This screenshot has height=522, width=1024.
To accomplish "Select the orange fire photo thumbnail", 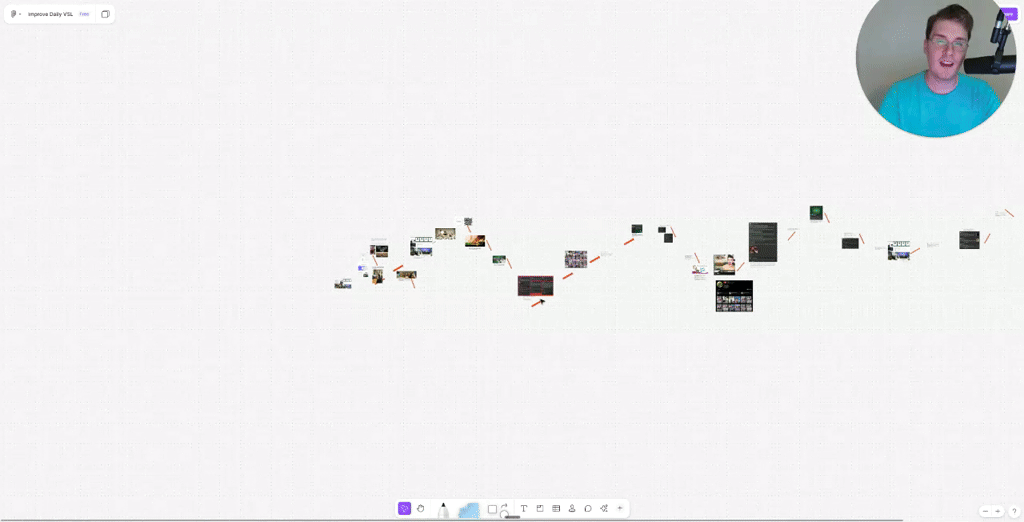I will pyautogui.click(x=475, y=241).
